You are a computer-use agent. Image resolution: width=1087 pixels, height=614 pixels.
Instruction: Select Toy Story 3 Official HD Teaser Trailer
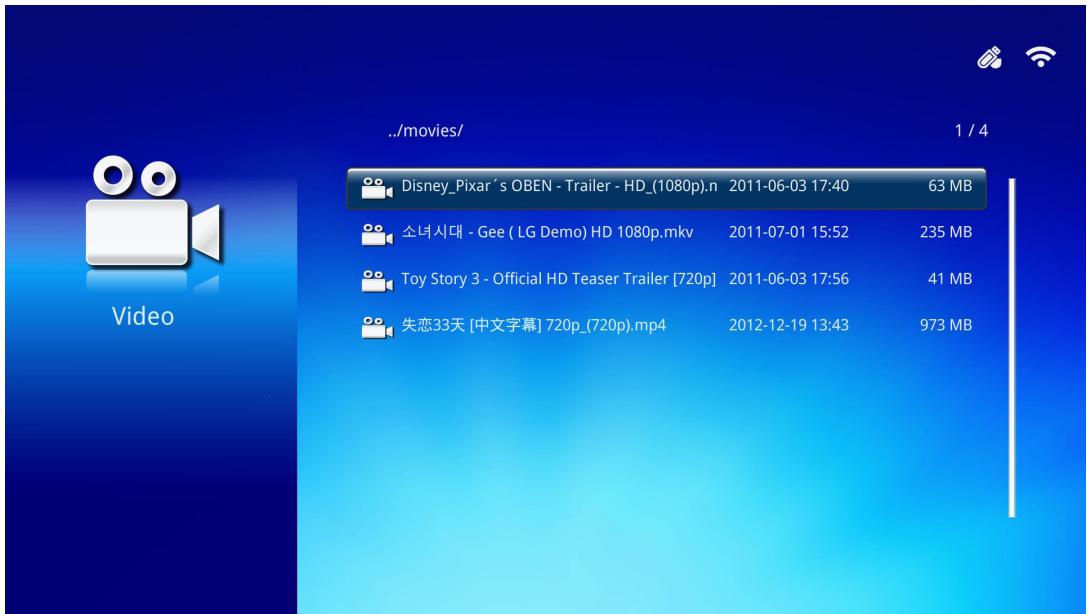tap(560, 279)
